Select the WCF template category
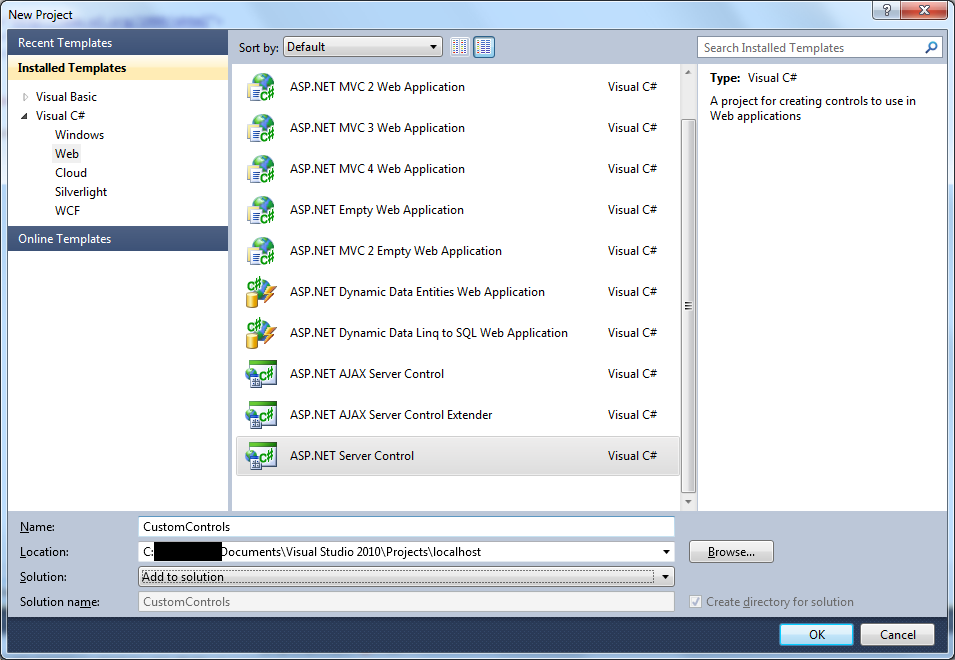Screen dimensions: 955x660 (x=67, y=211)
